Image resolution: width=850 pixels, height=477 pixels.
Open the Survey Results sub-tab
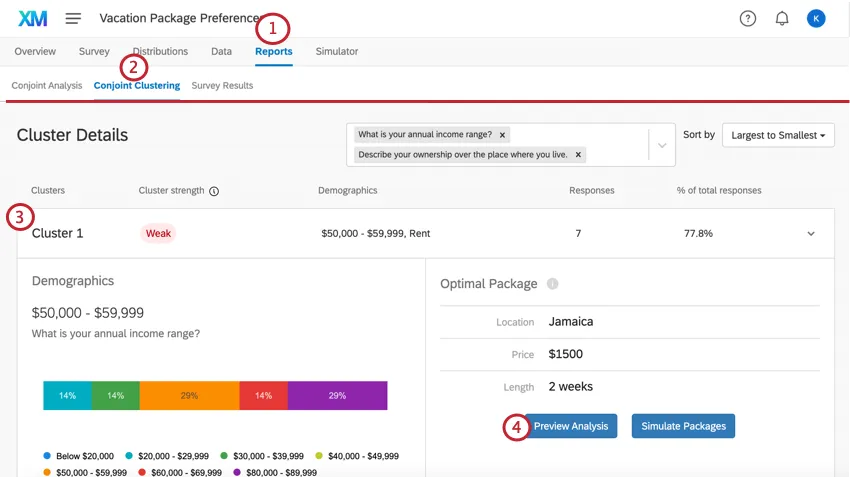coord(222,85)
